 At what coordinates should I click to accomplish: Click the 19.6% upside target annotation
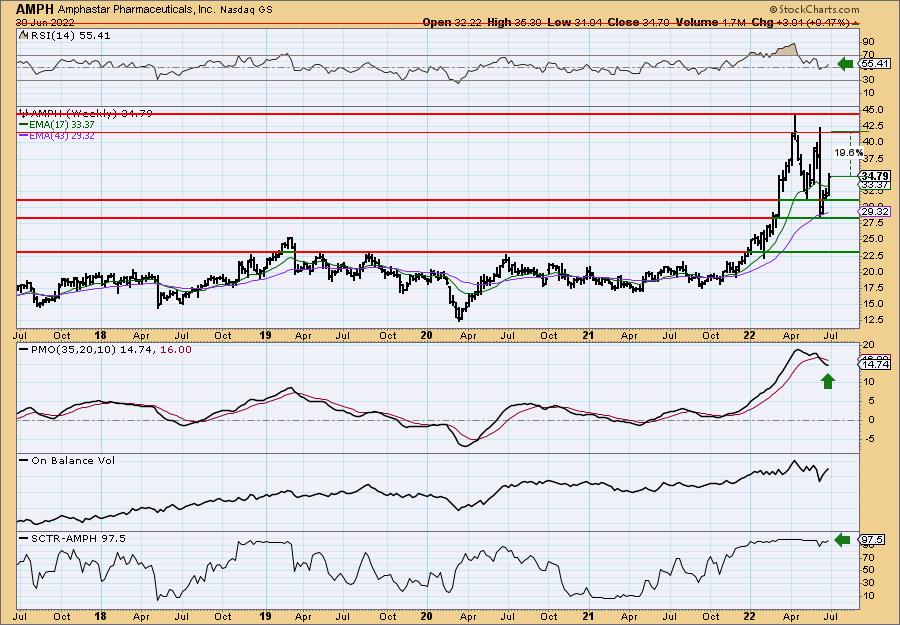click(x=848, y=153)
